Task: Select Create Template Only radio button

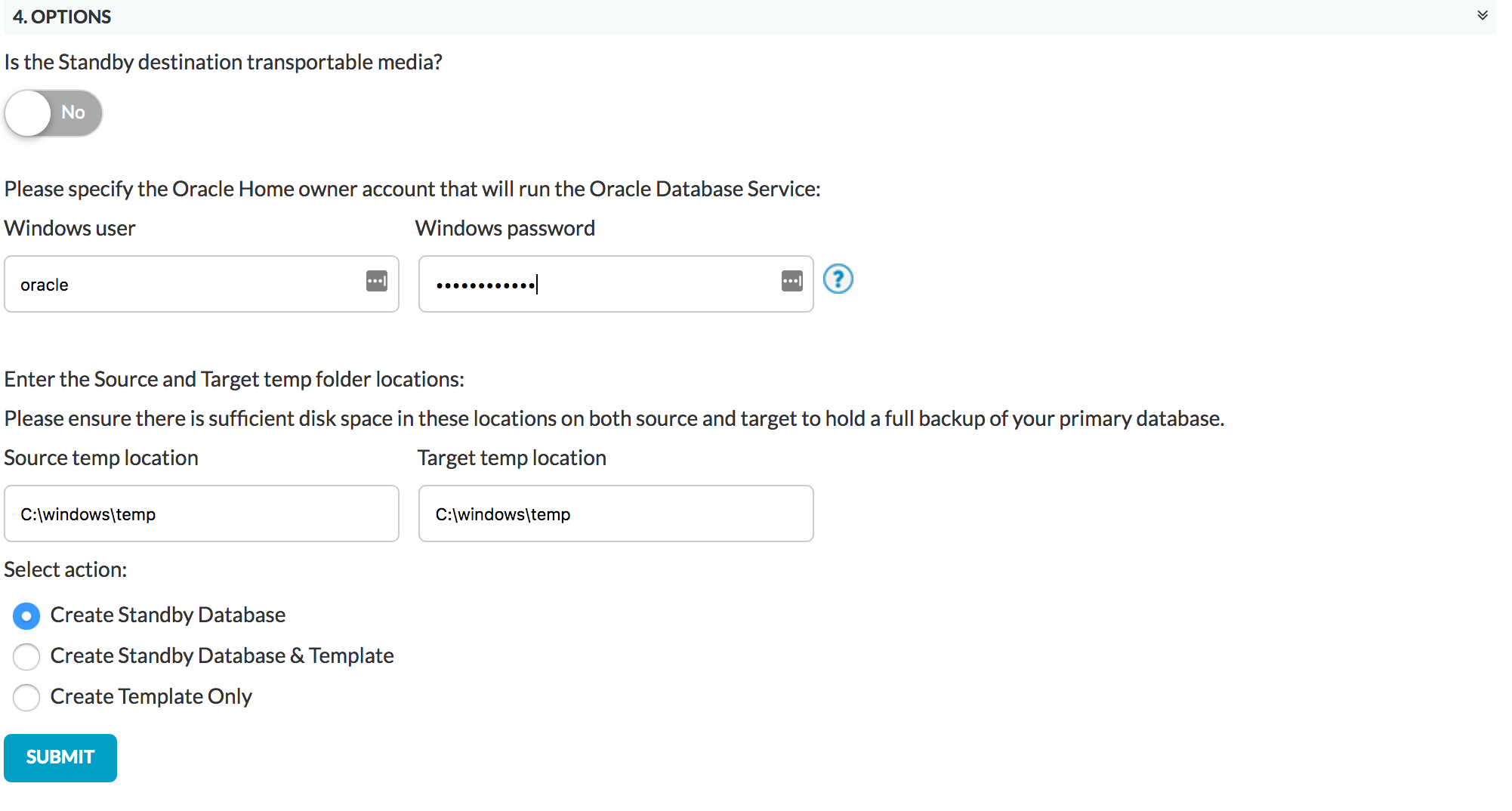Action: click(x=26, y=698)
